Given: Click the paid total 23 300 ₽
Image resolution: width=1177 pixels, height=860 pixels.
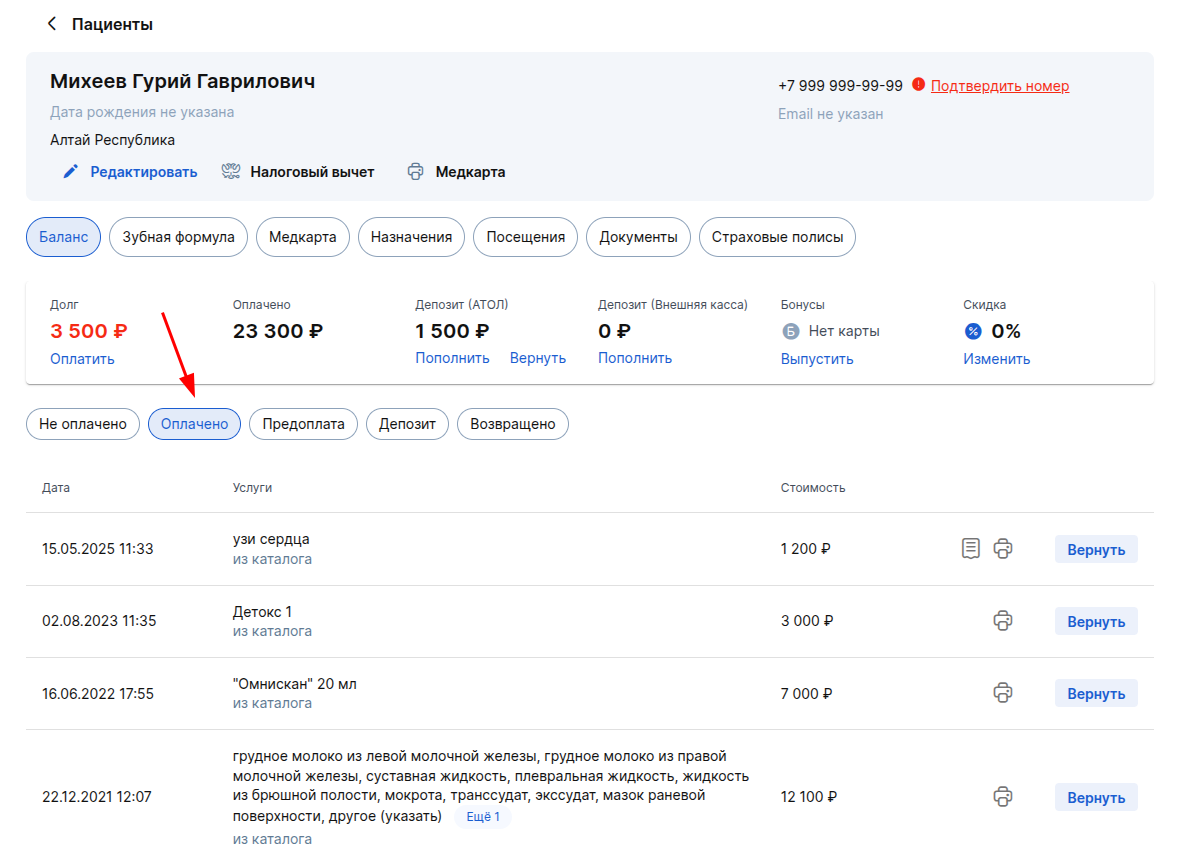Looking at the screenshot, I should pos(278,331).
